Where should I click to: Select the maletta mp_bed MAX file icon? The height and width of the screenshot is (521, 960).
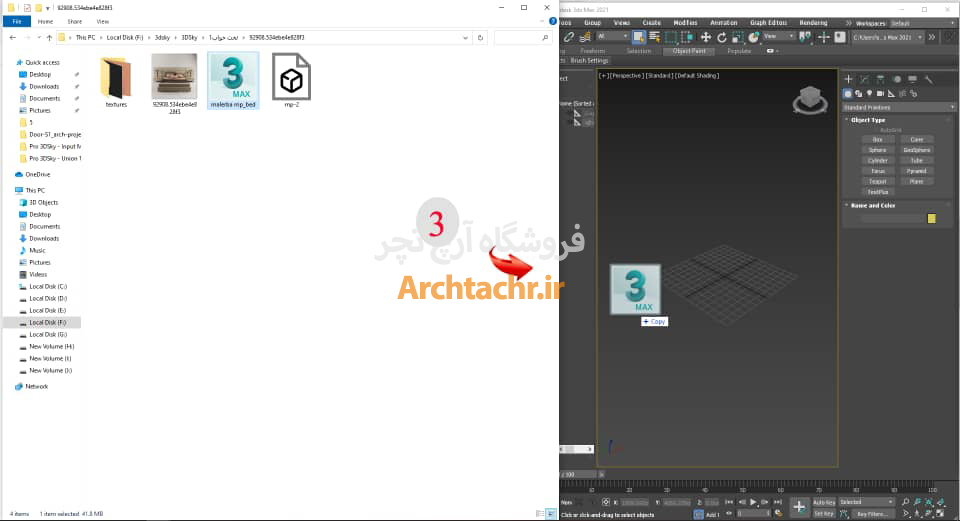tap(233, 80)
